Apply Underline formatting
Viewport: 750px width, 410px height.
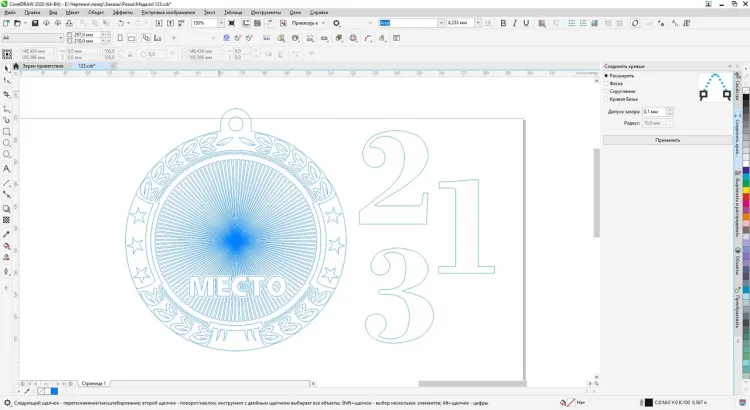point(526,23)
